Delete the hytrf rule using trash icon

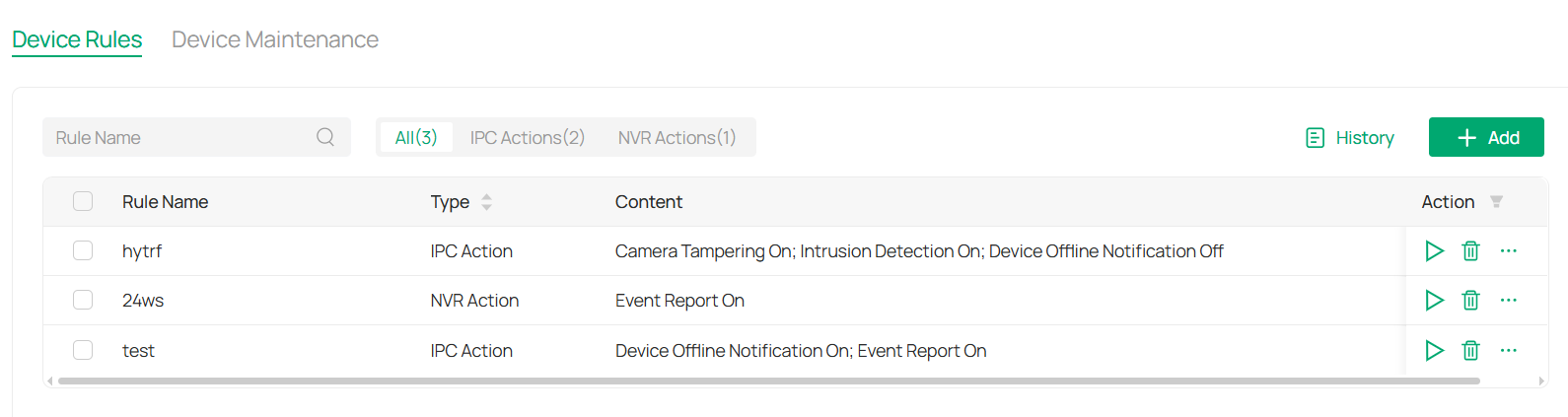[x=1470, y=251]
